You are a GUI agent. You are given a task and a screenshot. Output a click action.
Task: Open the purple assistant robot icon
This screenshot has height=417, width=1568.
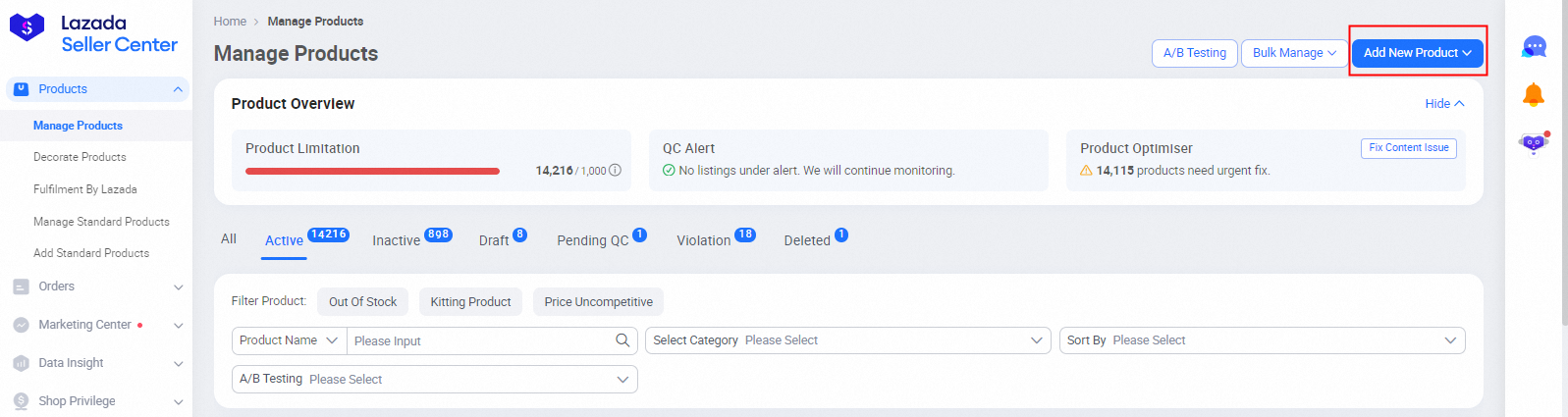click(x=1533, y=143)
